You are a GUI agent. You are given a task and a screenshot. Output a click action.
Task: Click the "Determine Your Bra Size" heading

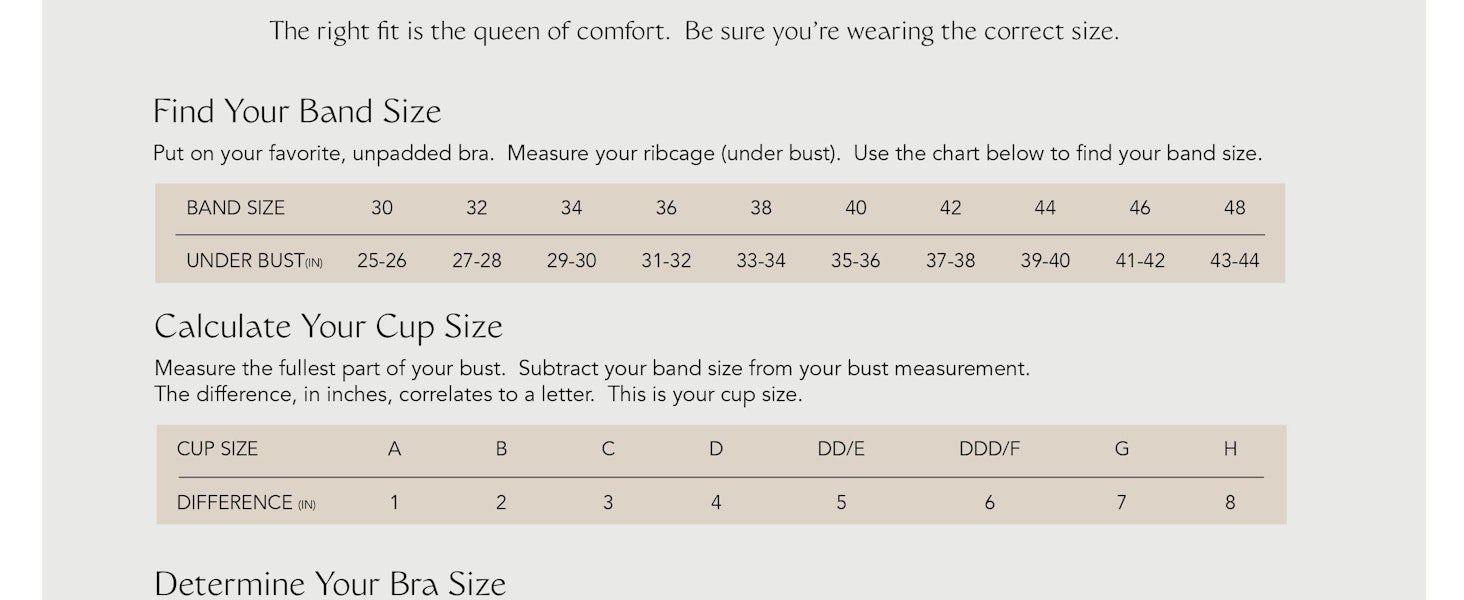click(x=330, y=583)
